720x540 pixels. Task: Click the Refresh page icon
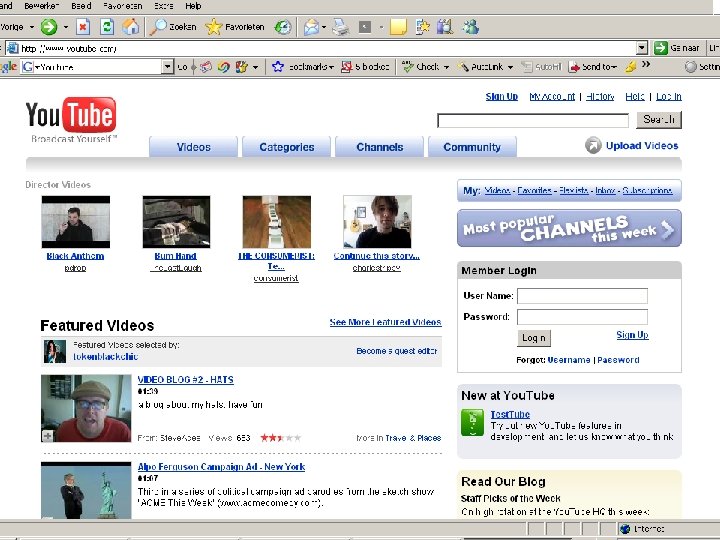(x=107, y=27)
